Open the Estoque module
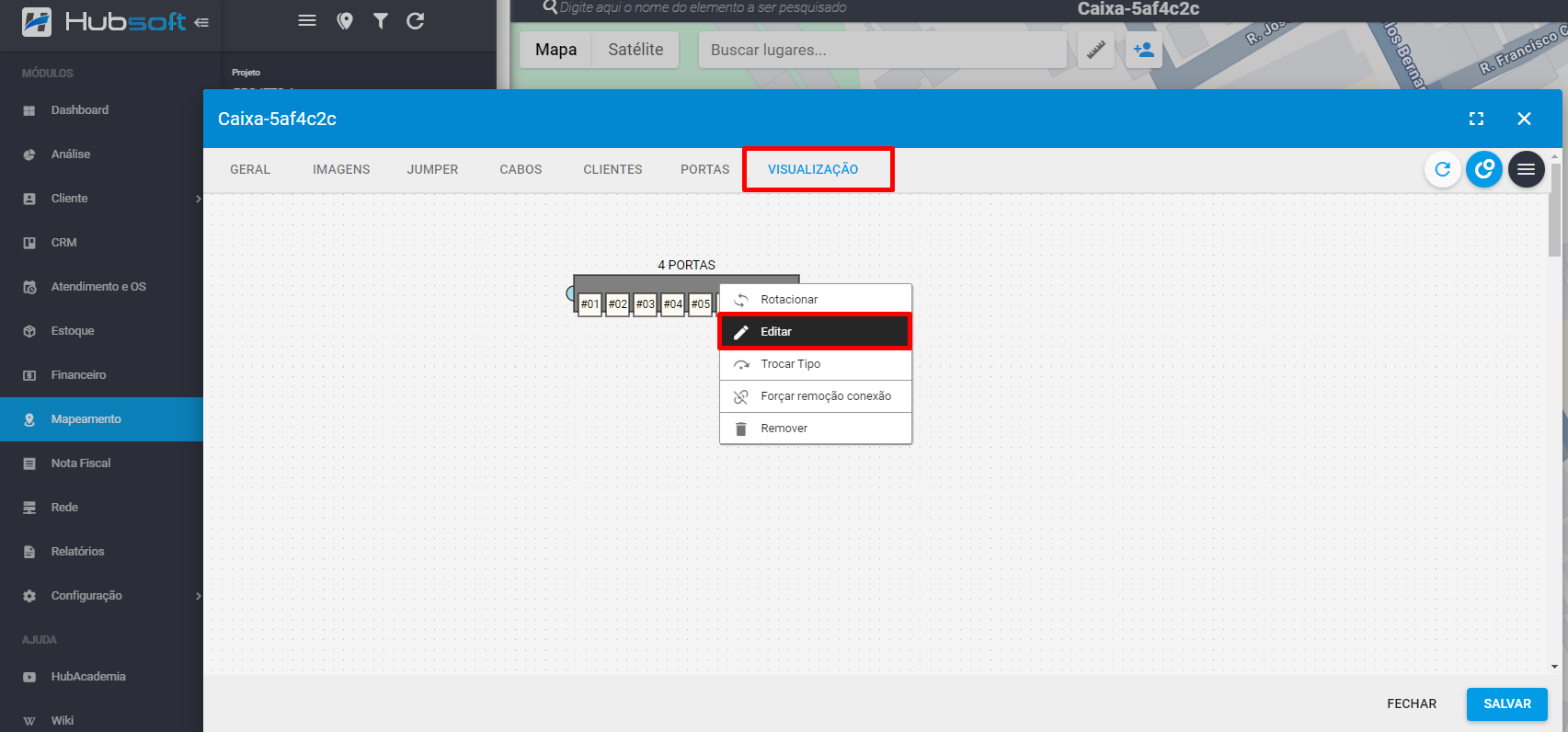Image resolution: width=1568 pixels, height=732 pixels. point(101,331)
